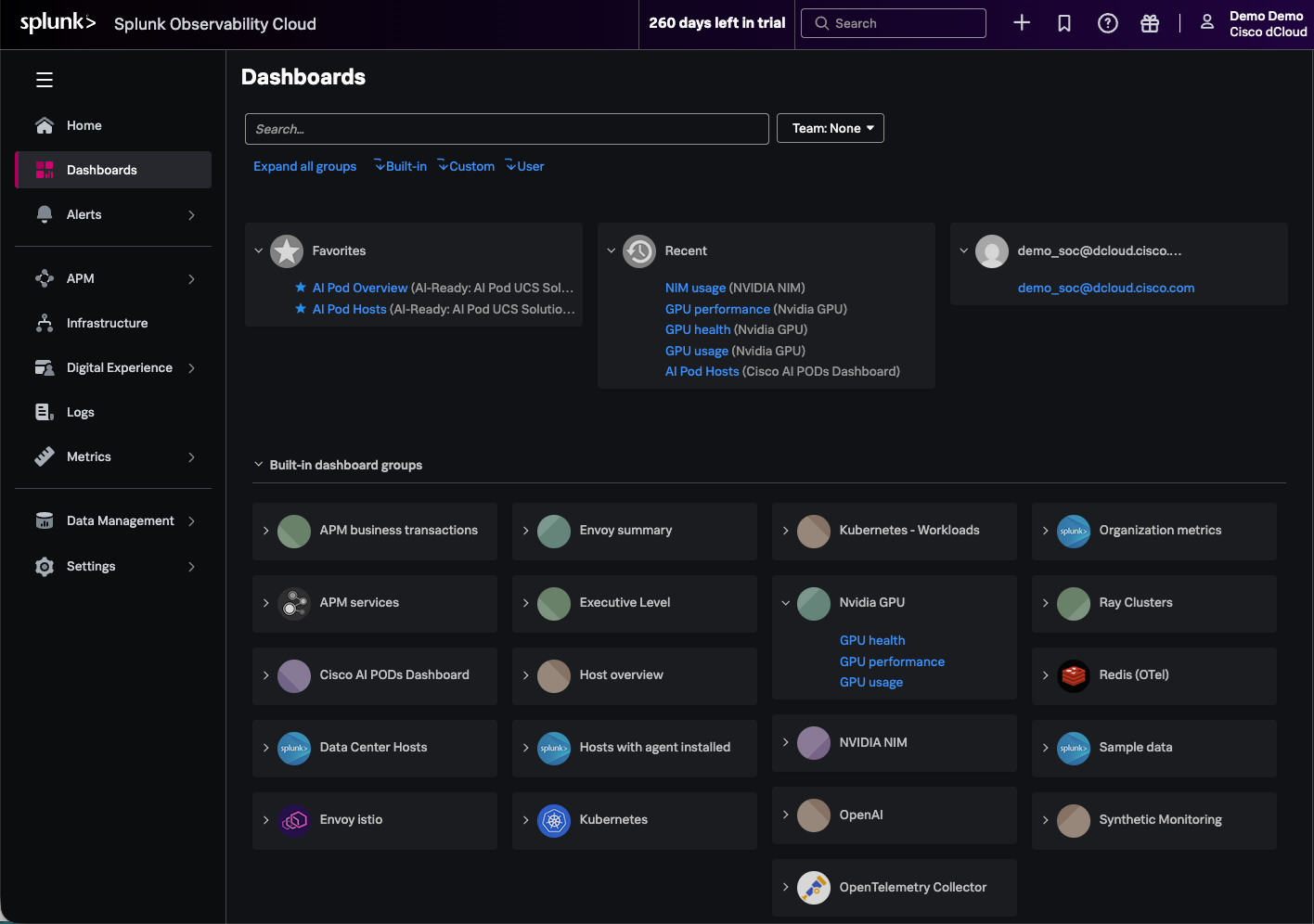Screen dimensions: 1314x924
Task: Open the bookmark icon in top bar
Action: [x=1064, y=23]
